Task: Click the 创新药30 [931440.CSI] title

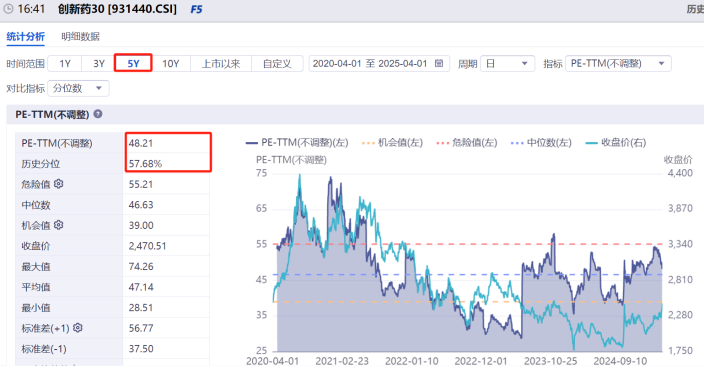Action: [117, 9]
